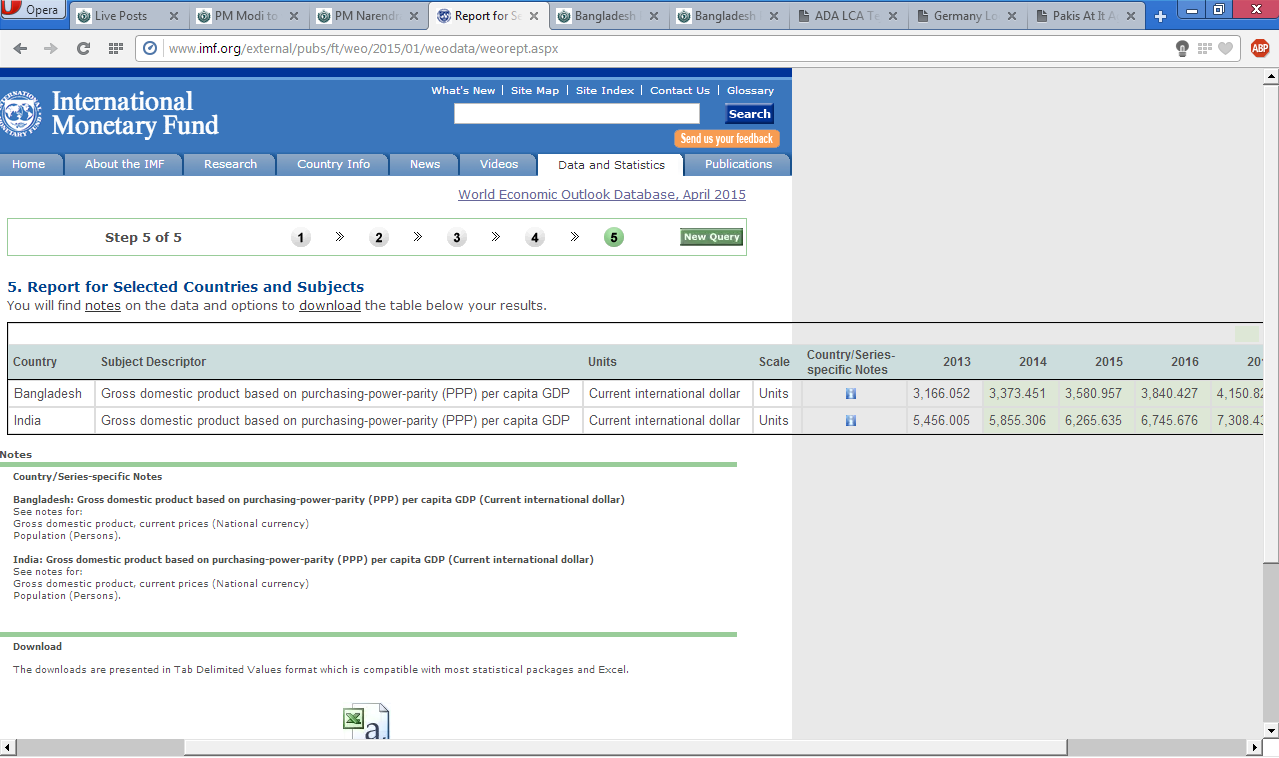The image size is (1279, 758).
Task: Go to step 3 of the query
Action: point(457,238)
